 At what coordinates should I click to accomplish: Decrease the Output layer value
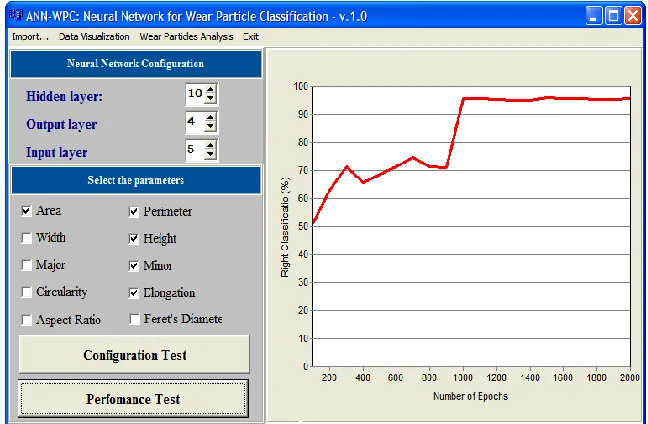coord(210,126)
